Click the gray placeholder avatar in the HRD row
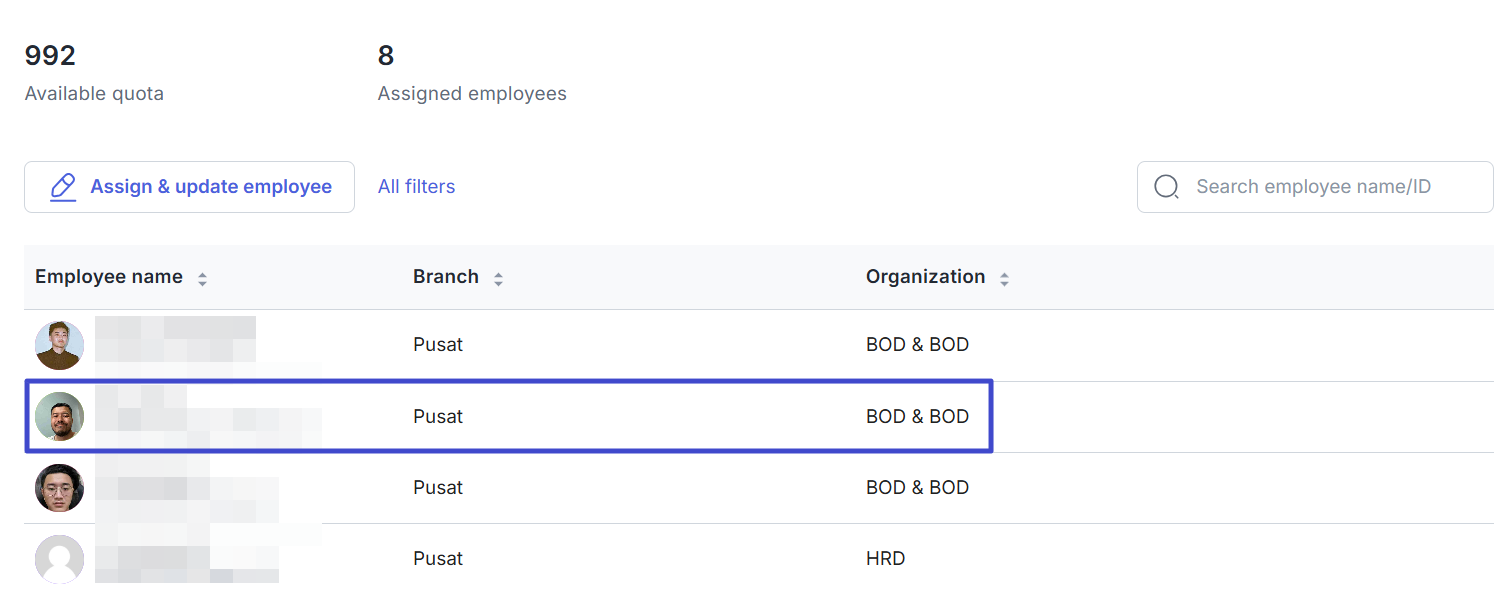The width and height of the screenshot is (1512, 589). pos(59,559)
